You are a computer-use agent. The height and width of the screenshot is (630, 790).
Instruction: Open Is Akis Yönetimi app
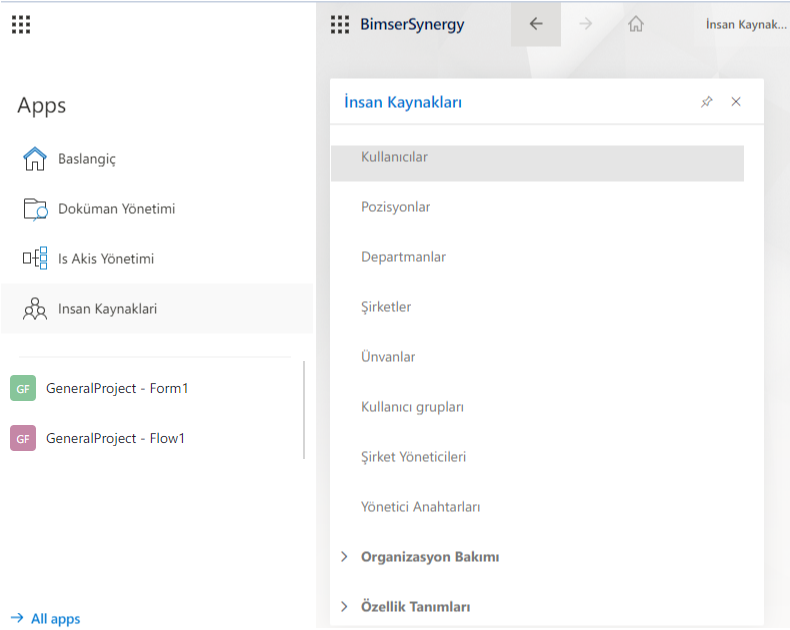pyautogui.click(x=106, y=259)
